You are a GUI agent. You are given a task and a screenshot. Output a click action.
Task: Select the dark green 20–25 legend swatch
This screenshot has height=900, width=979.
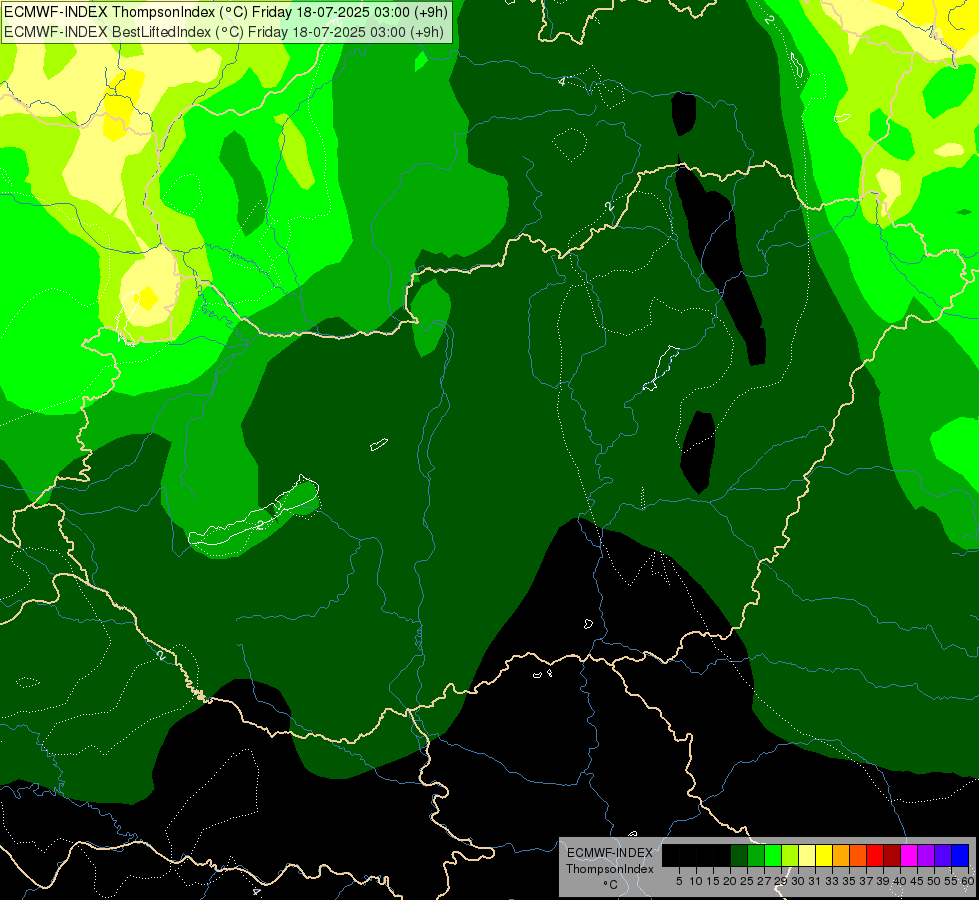pyautogui.click(x=739, y=855)
